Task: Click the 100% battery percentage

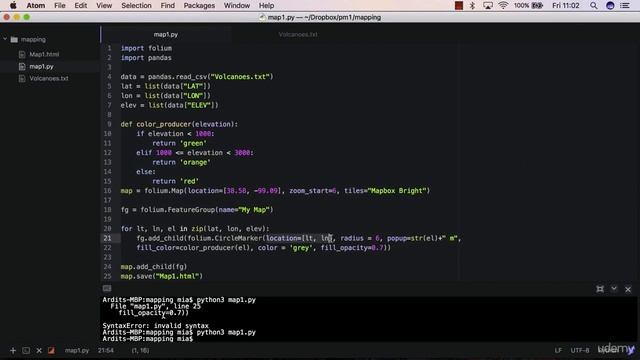Action: pyautogui.click(x=521, y=6)
